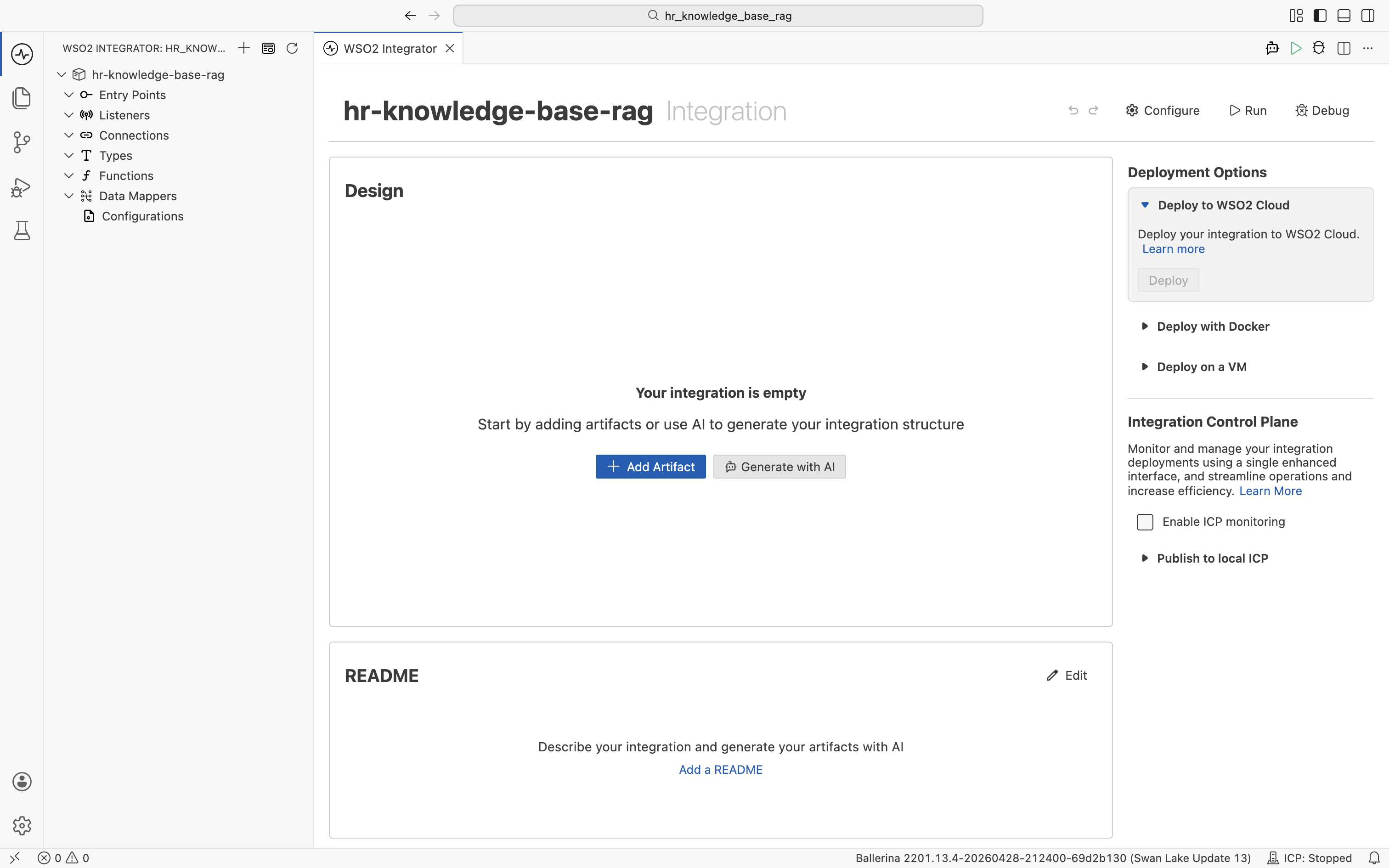
Task: Click Ballerina version status bar entry
Action: pyautogui.click(x=1053, y=858)
